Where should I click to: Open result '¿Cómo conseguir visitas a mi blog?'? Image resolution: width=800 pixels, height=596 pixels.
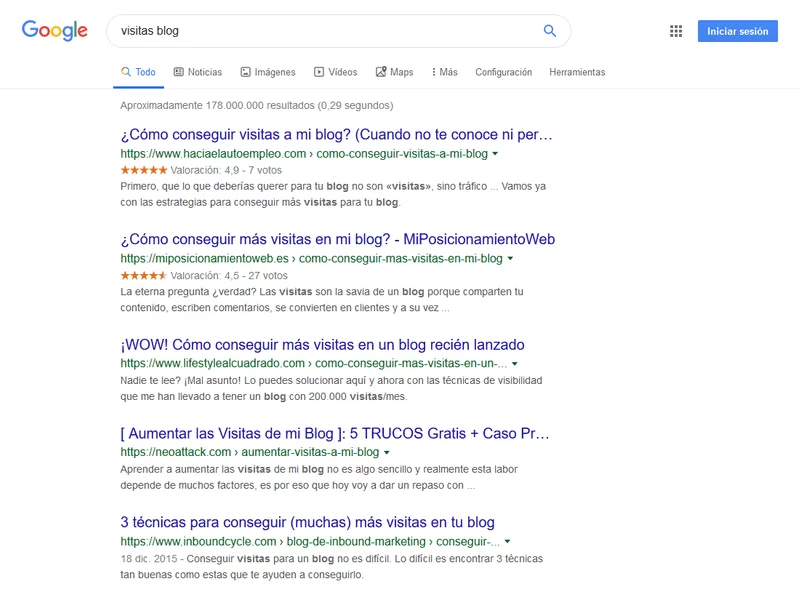coord(336,134)
